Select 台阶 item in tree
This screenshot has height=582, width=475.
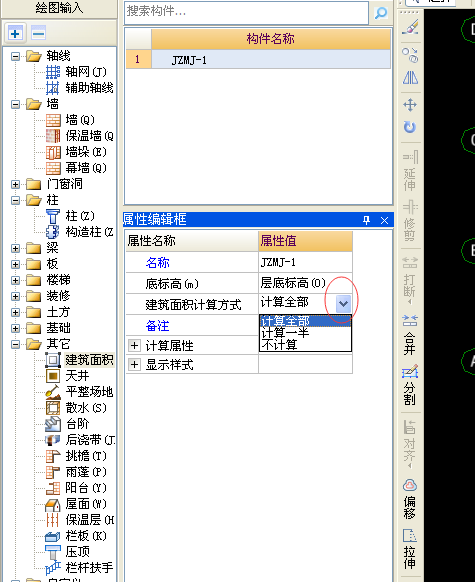coord(68,424)
